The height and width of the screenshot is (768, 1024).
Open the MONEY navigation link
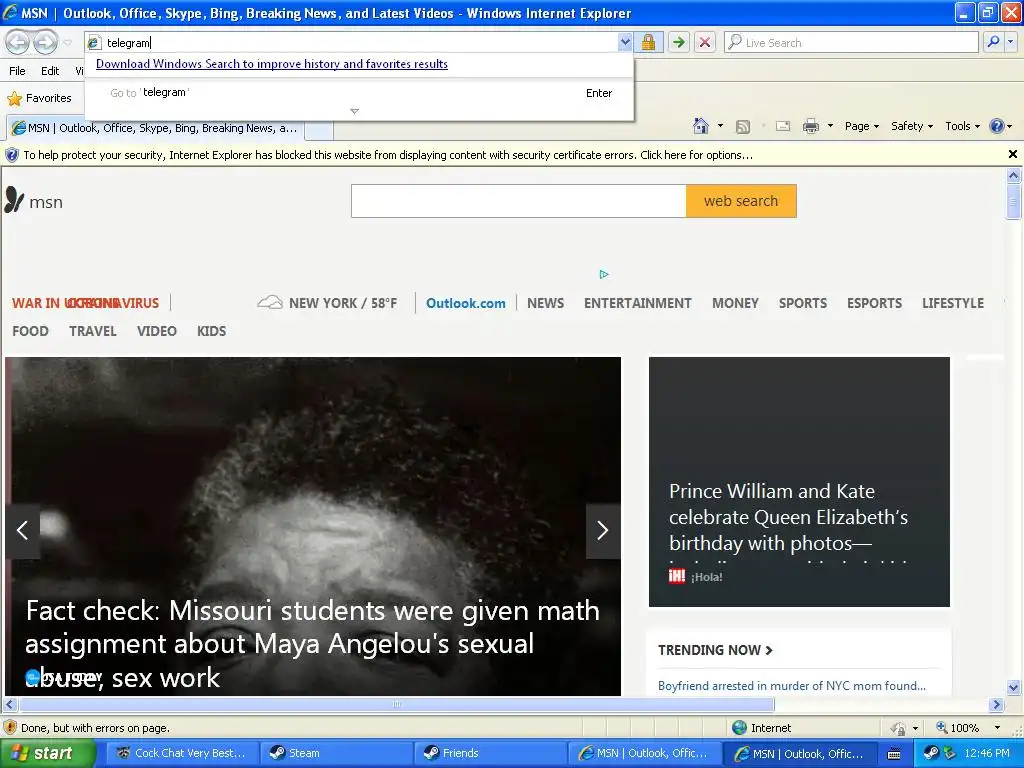(x=735, y=303)
